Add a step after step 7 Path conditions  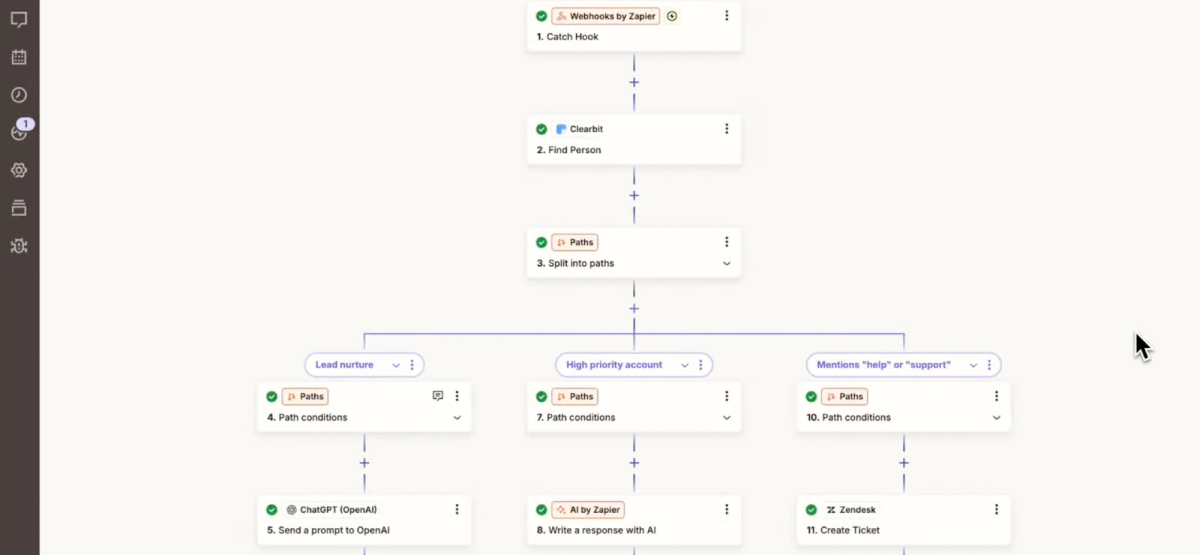(x=634, y=463)
